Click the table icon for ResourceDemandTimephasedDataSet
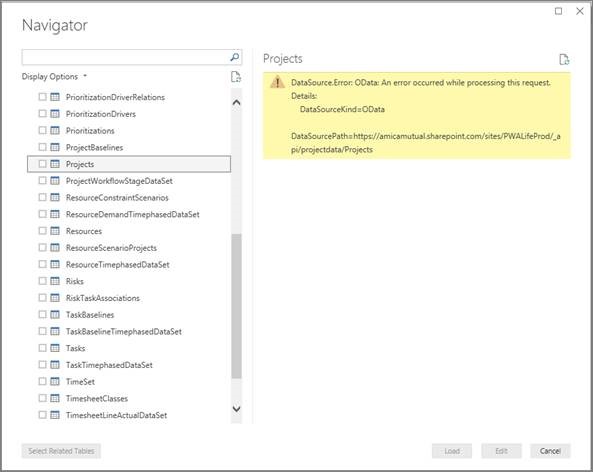Image resolution: width=593 pixels, height=472 pixels. click(55, 214)
